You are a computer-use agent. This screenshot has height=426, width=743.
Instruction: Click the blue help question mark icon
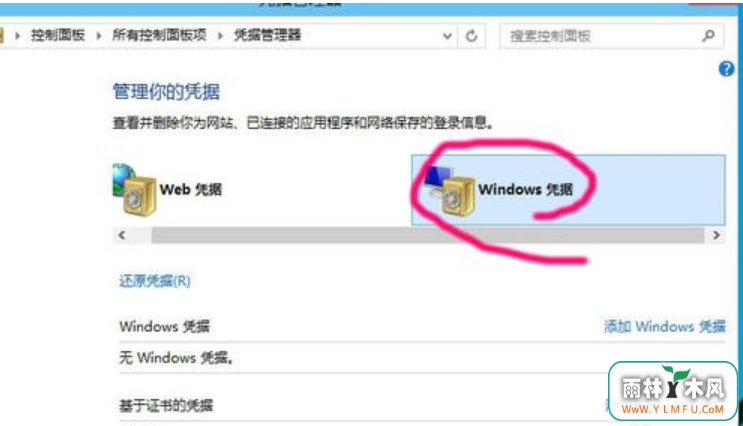(726, 69)
